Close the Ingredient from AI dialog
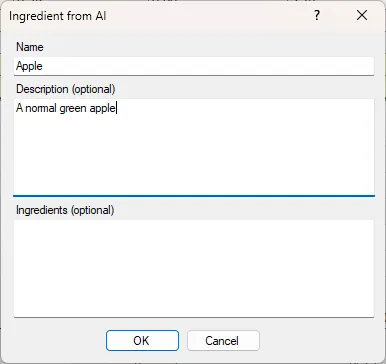Viewport: 386px width, 364px height. click(x=362, y=15)
